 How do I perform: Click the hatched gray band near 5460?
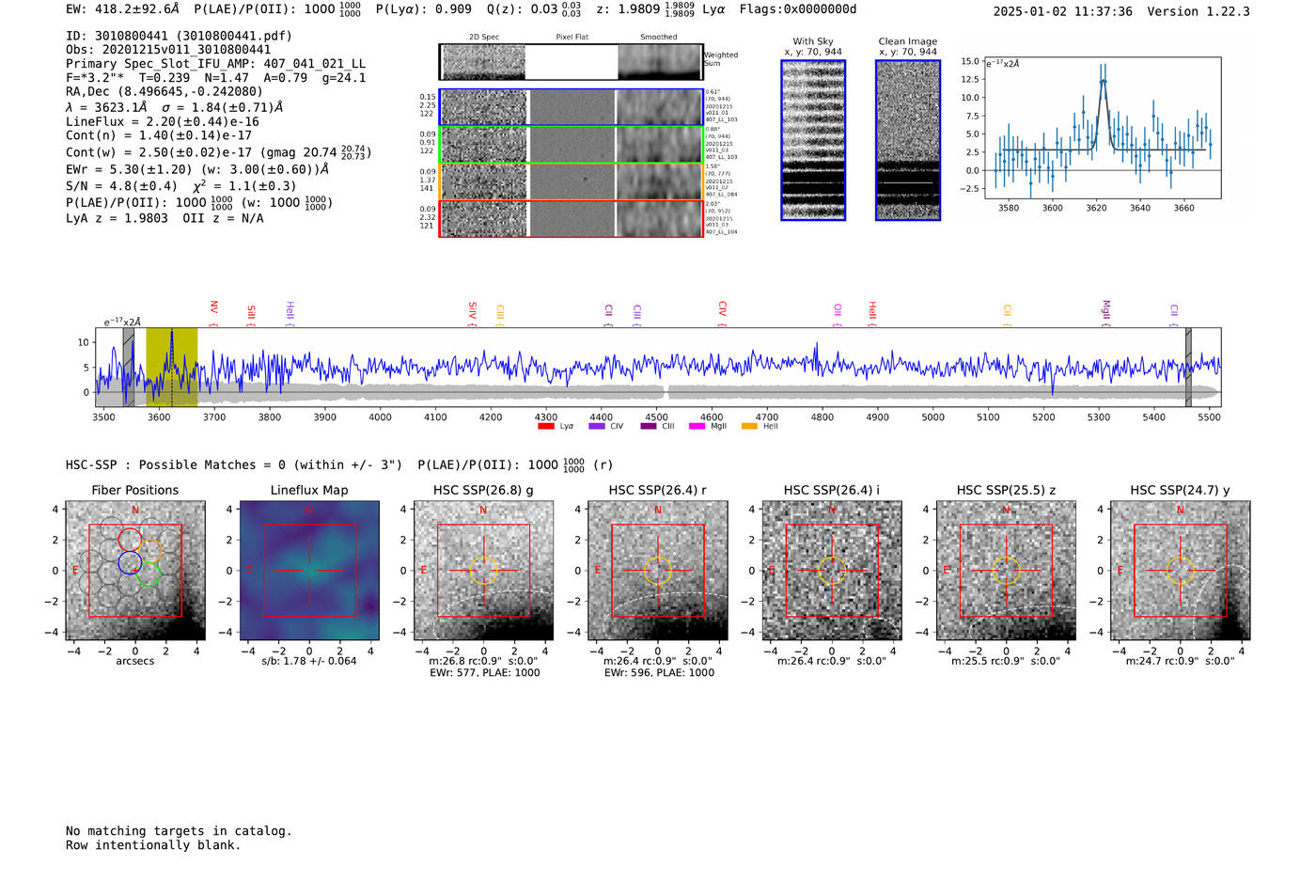coord(1188,367)
